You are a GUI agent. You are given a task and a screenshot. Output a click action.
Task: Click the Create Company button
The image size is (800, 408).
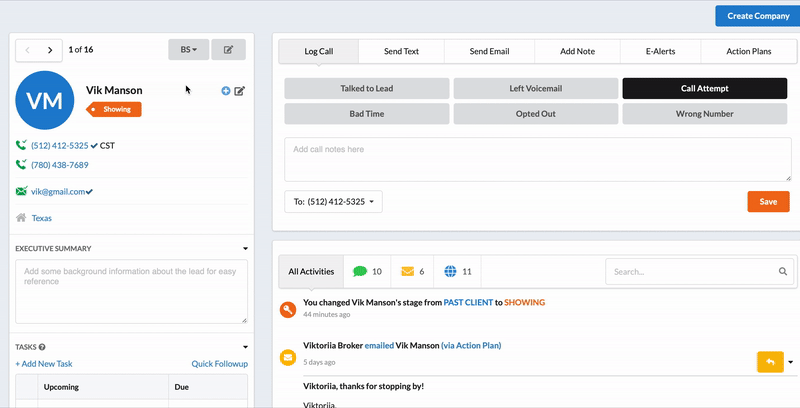click(757, 16)
